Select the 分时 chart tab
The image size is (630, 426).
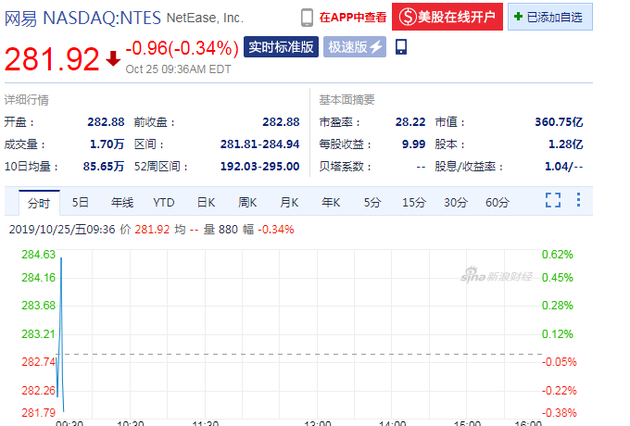(x=39, y=203)
